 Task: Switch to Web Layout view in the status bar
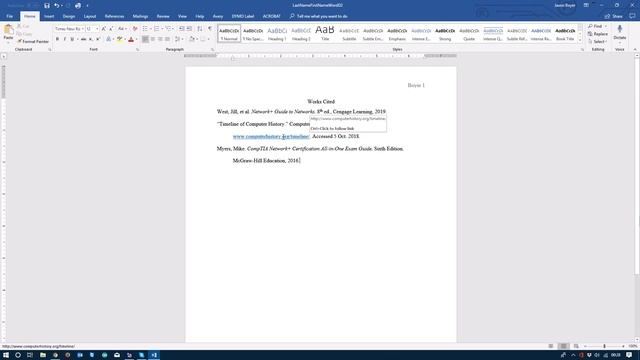(x=576, y=346)
